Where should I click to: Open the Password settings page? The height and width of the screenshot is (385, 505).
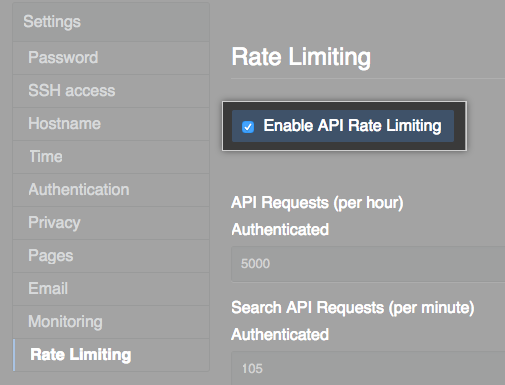click(x=111, y=58)
